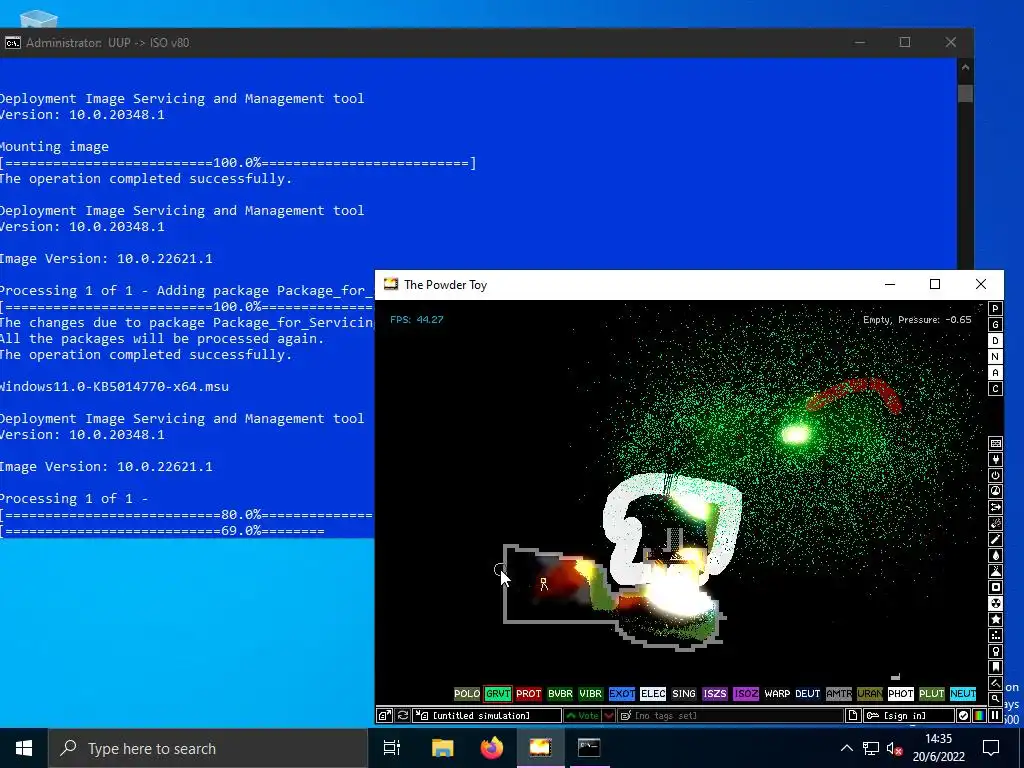
Task: Open the Walls category in Powder Toy
Action: point(995,443)
